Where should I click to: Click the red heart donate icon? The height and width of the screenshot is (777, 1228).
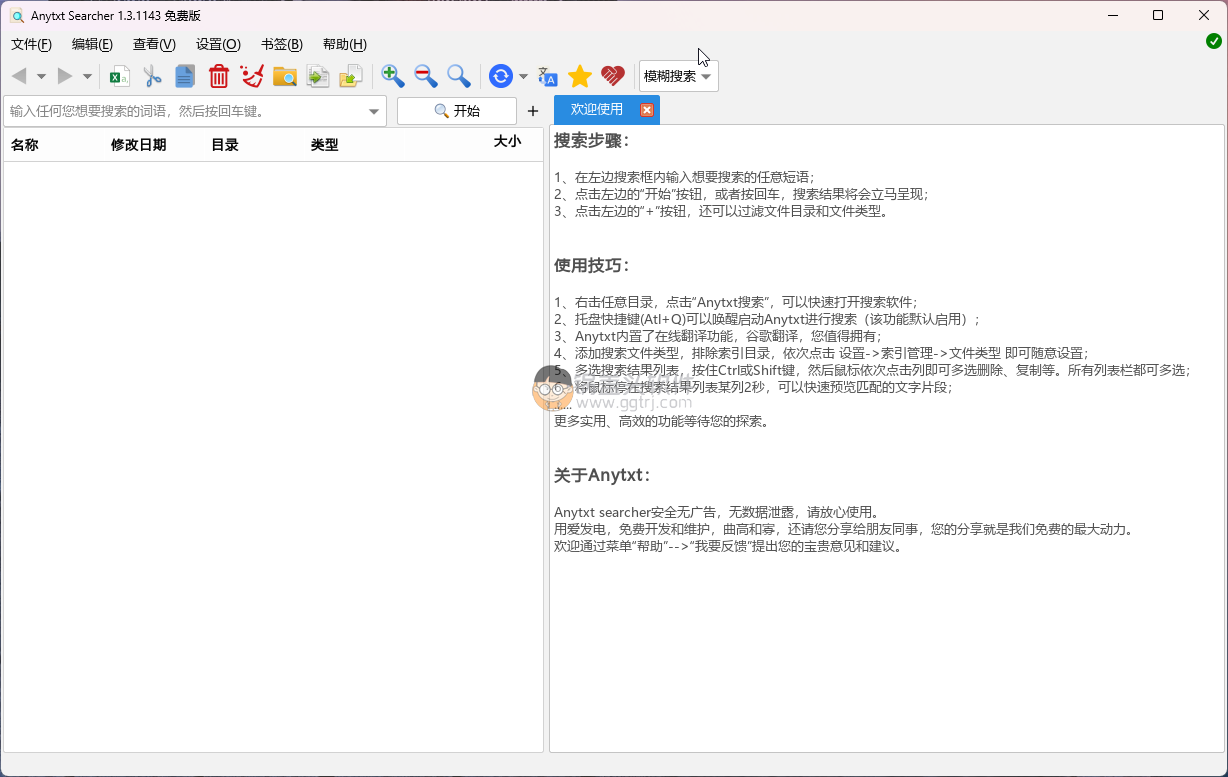coord(613,76)
